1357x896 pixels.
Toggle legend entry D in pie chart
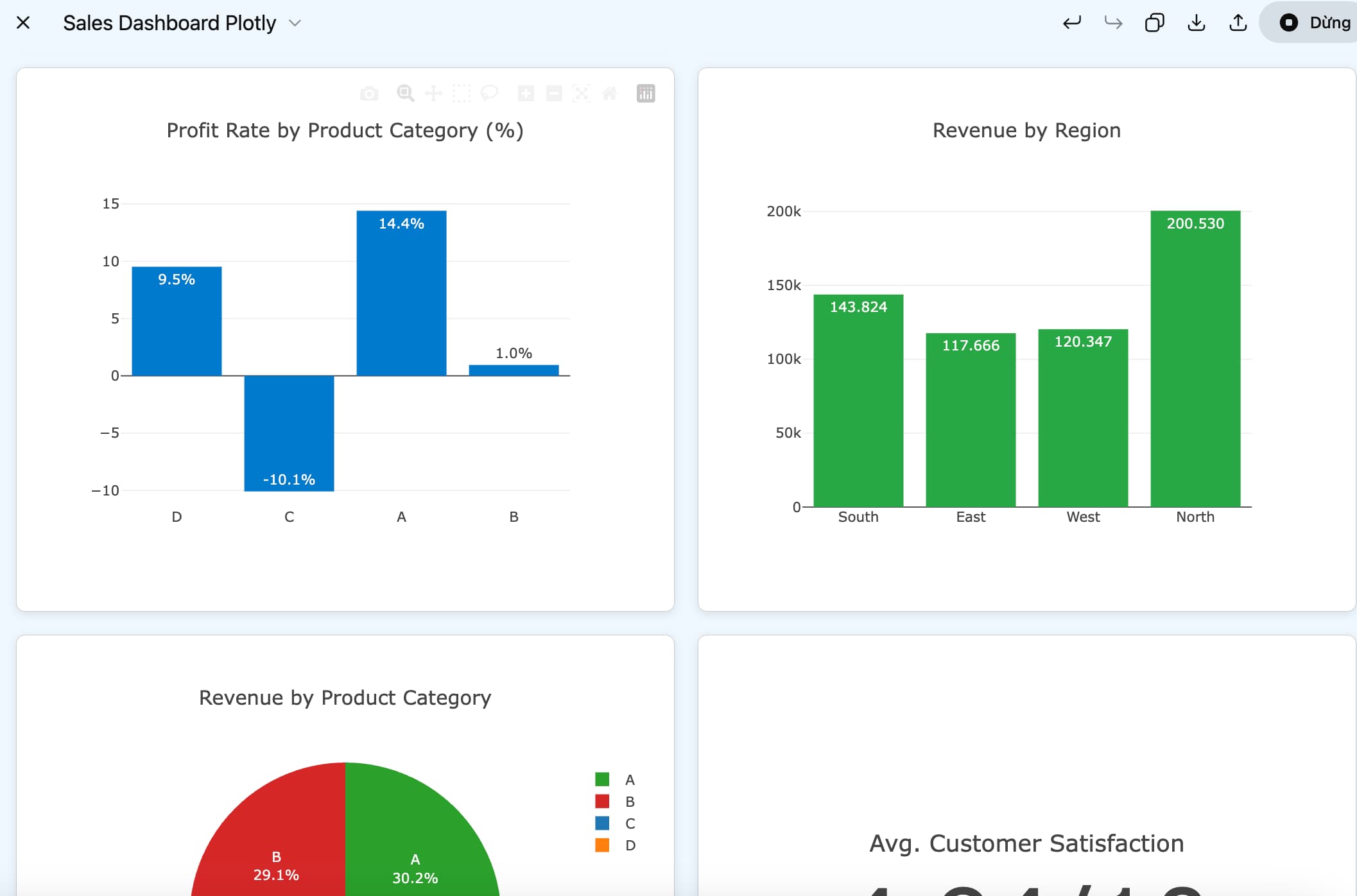[615, 845]
